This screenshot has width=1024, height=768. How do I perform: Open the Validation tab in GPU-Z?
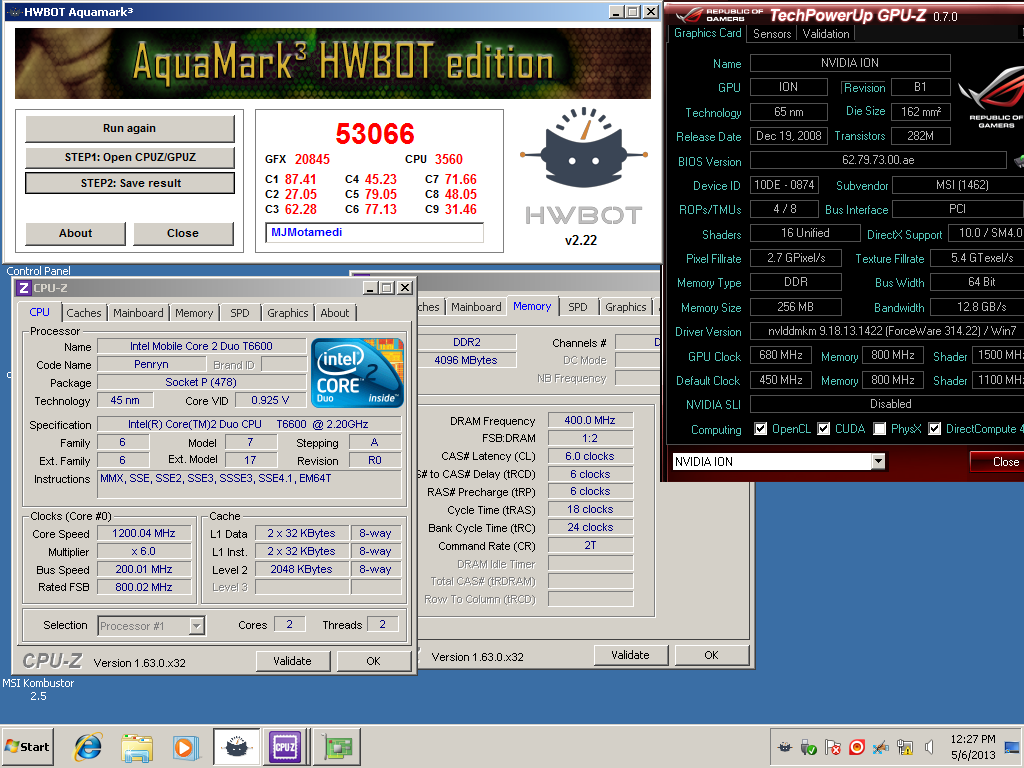point(825,34)
